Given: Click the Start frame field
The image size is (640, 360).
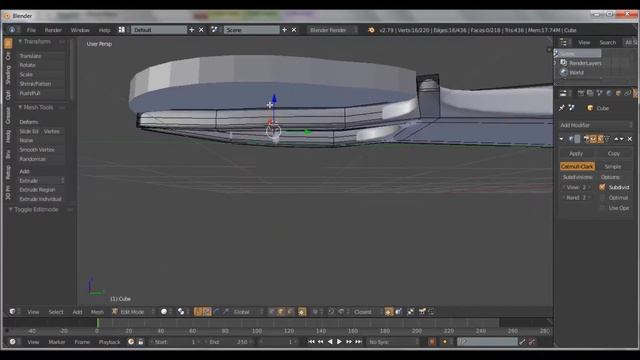Looking at the screenshot, I should click(x=174, y=342).
